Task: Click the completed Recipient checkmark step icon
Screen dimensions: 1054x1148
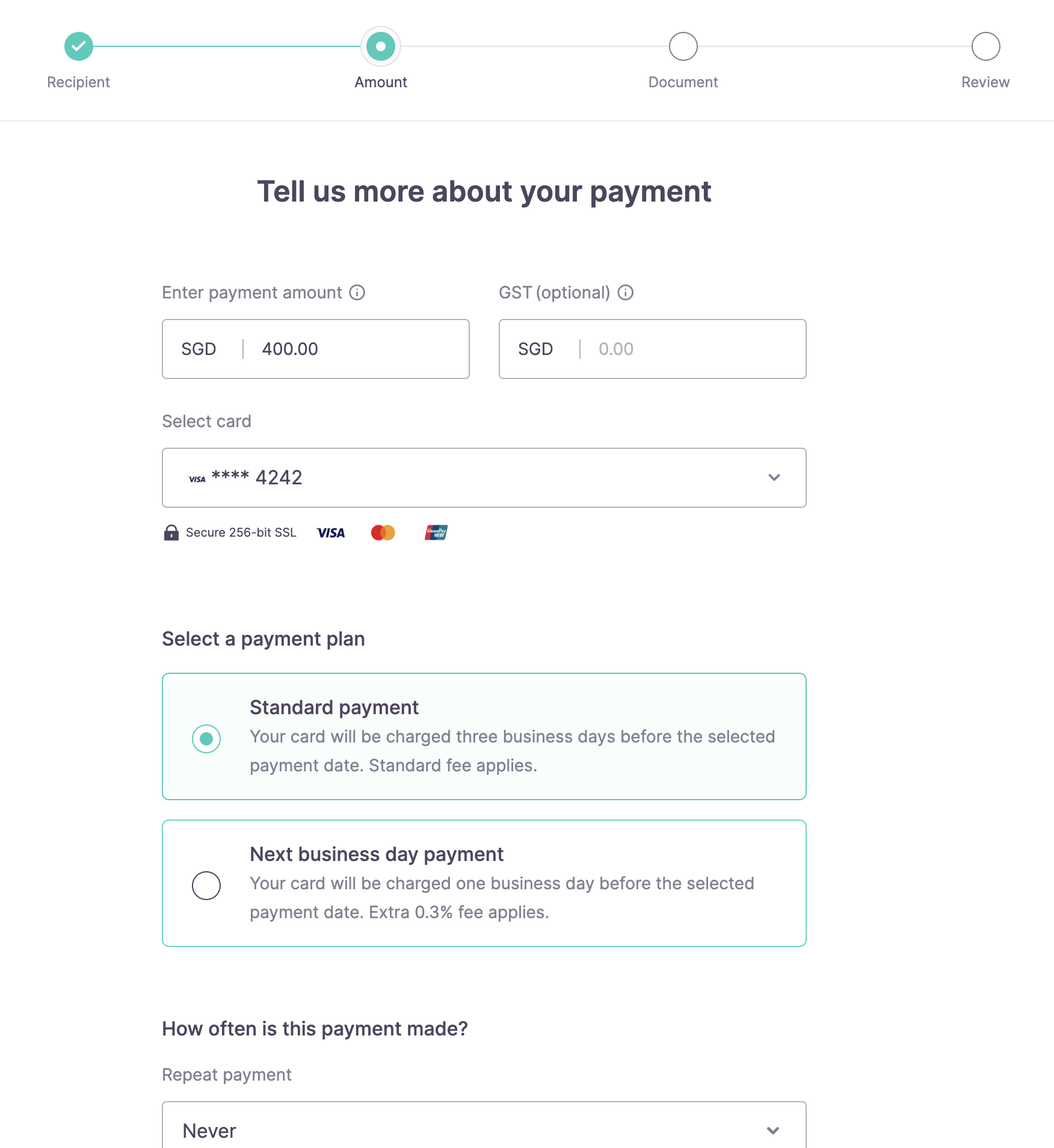Action: tap(79, 46)
